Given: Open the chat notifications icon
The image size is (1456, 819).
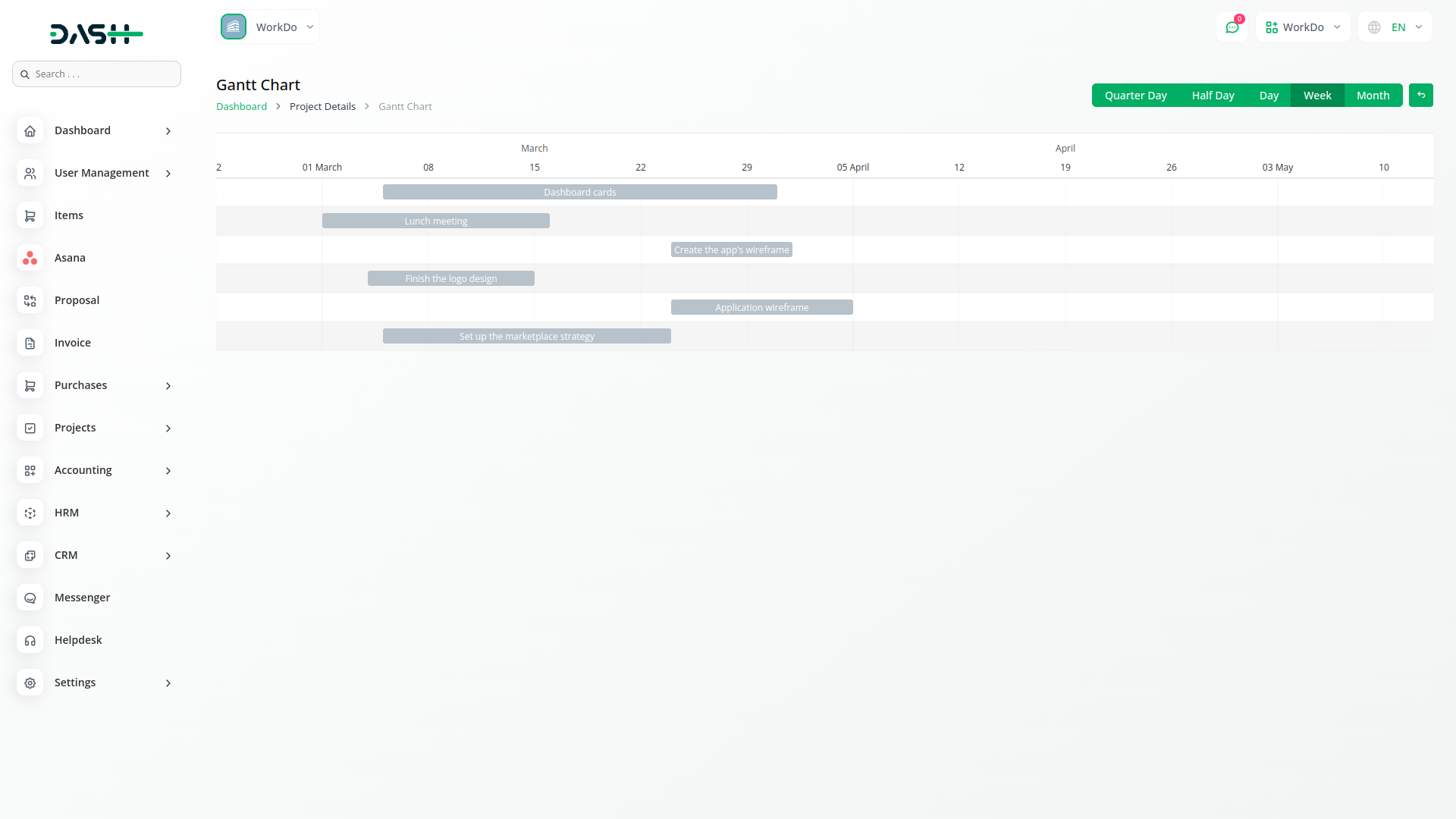Looking at the screenshot, I should [x=1232, y=27].
